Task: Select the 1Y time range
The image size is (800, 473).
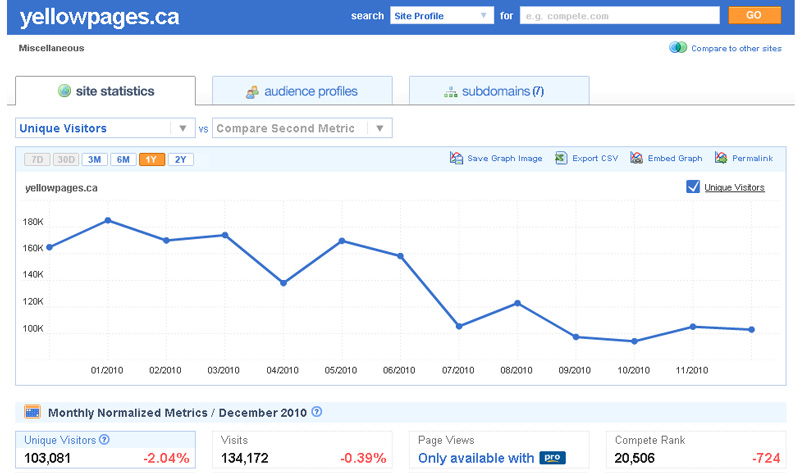Action: coord(152,159)
